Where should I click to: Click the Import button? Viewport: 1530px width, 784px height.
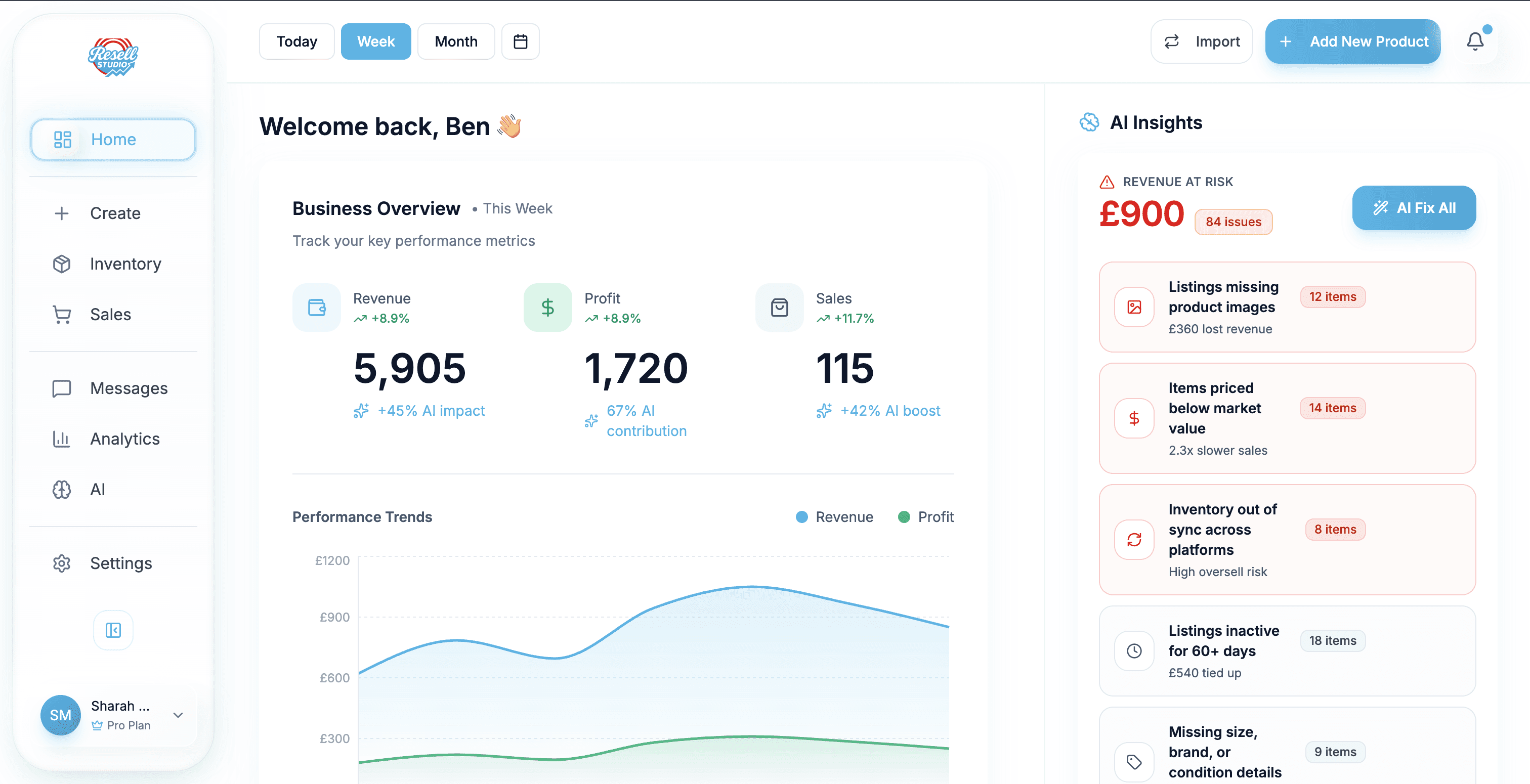coord(1202,41)
